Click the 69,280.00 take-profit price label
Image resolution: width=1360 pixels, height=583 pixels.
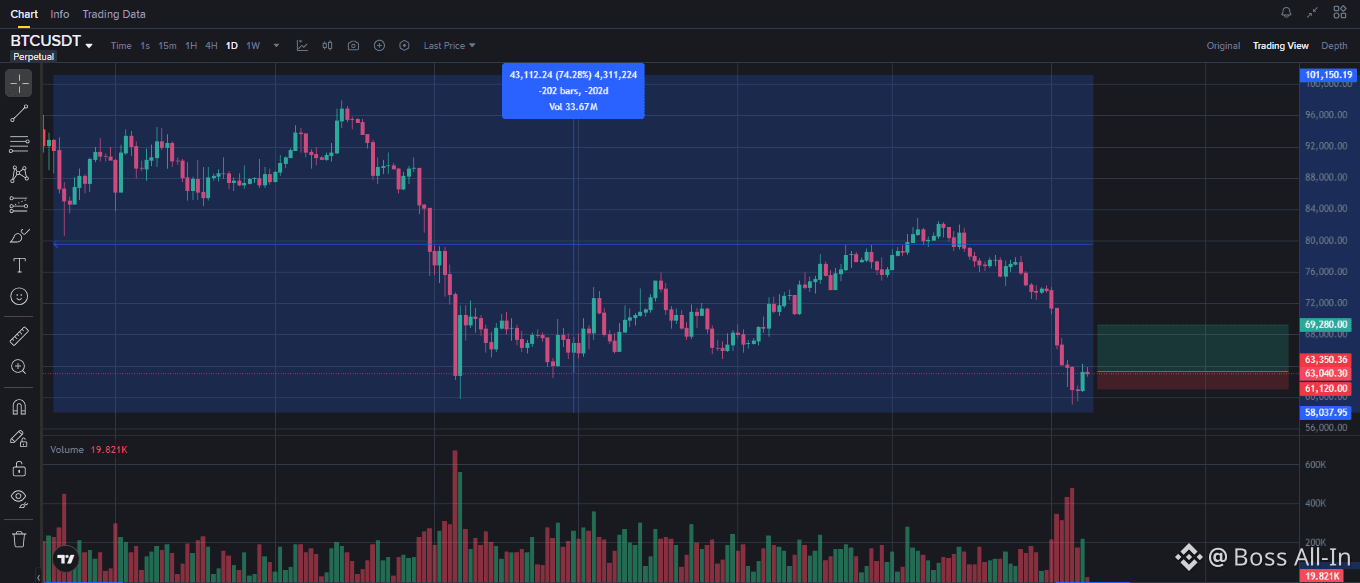tap(1327, 325)
